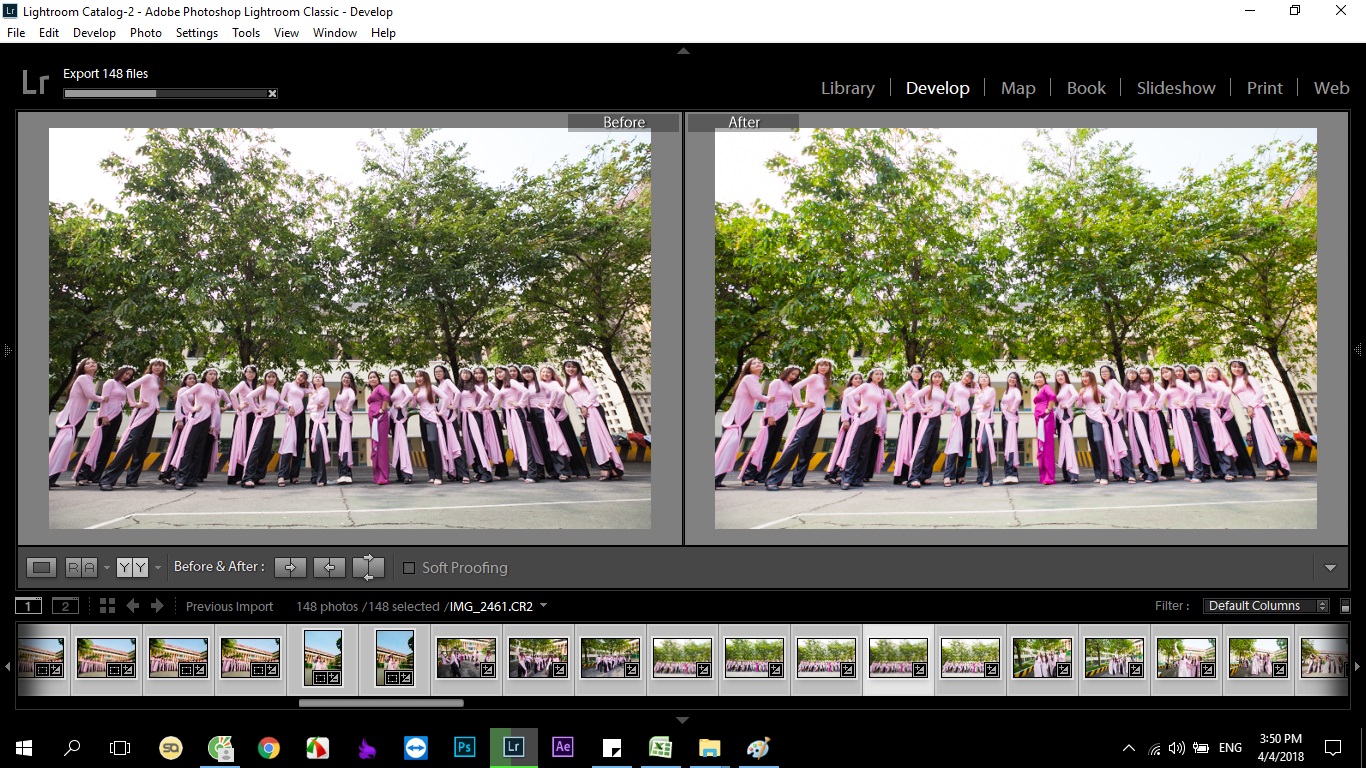Open Task View in the taskbar
Screen dimensions: 1366x768
(120, 747)
